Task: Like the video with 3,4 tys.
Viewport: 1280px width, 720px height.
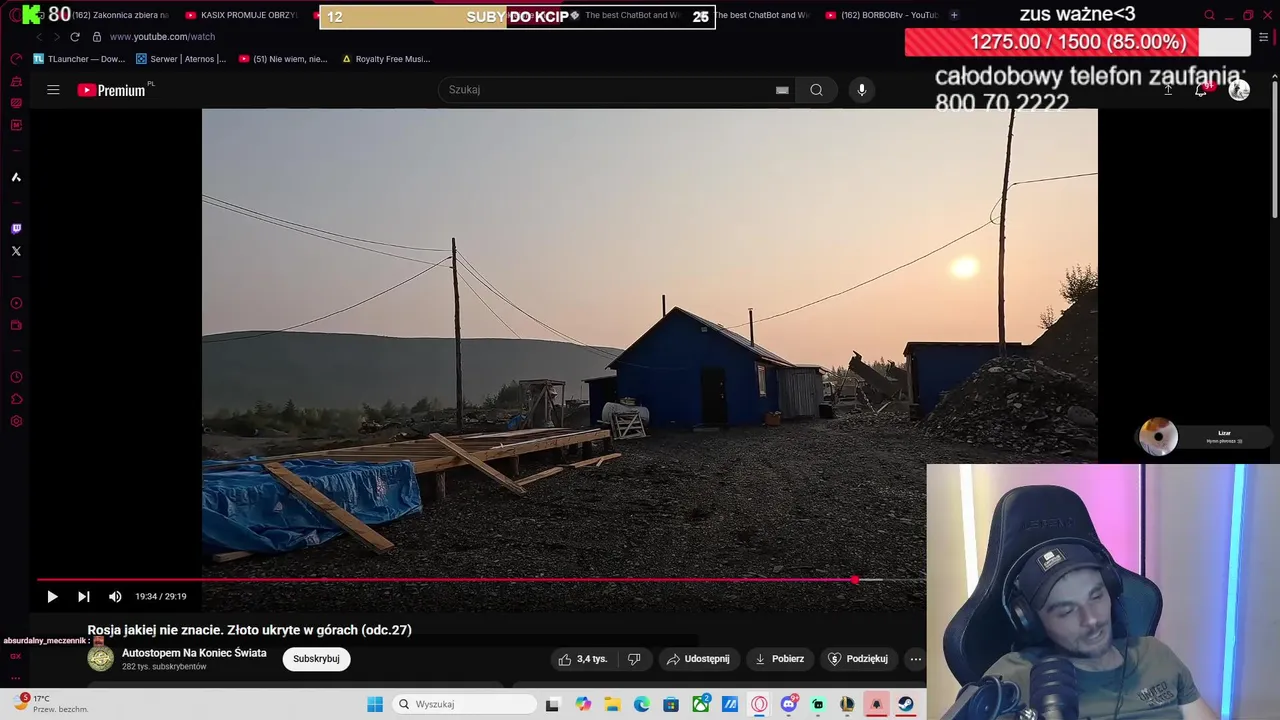Action: [583, 659]
